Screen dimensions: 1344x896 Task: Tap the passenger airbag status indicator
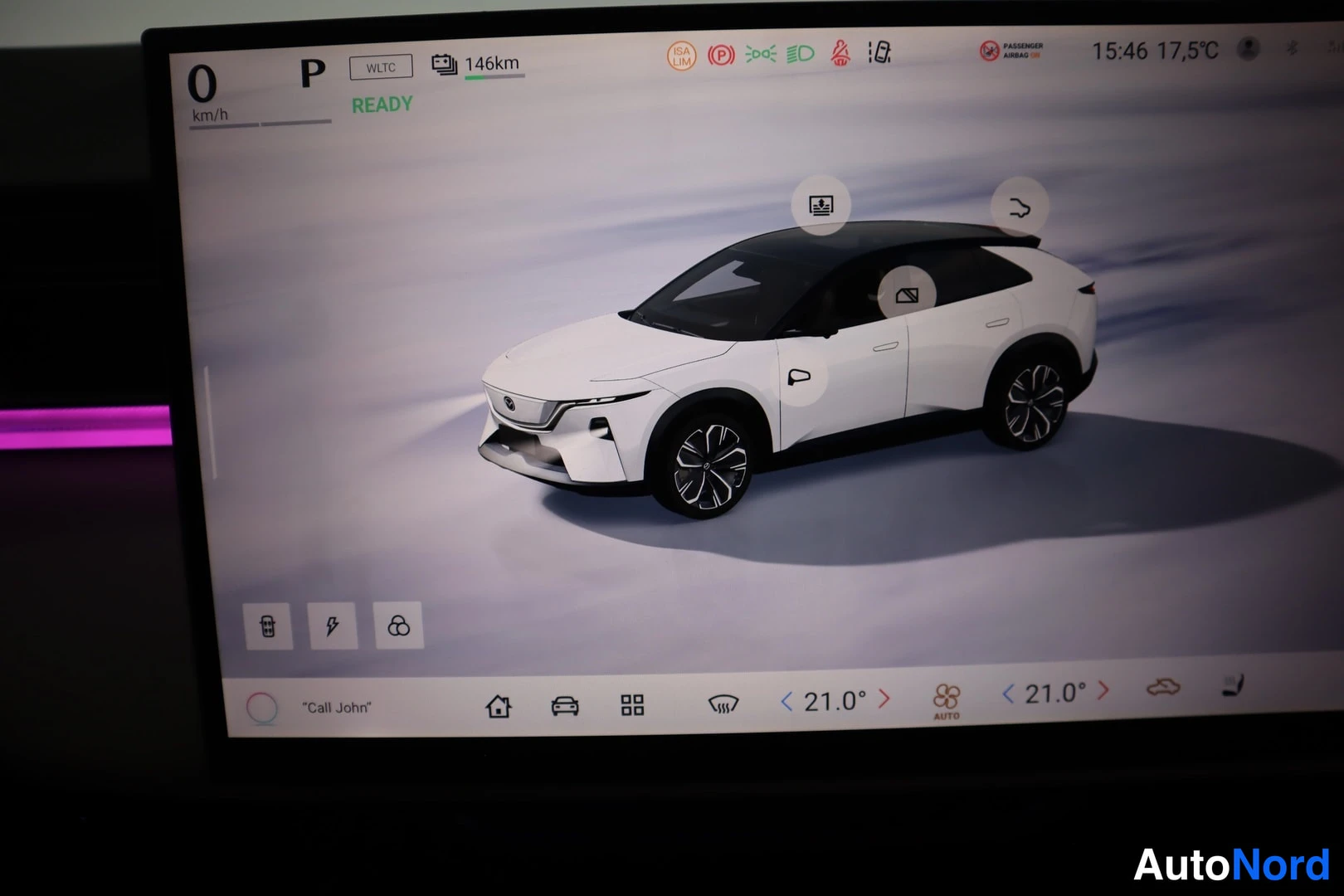coord(1010,51)
